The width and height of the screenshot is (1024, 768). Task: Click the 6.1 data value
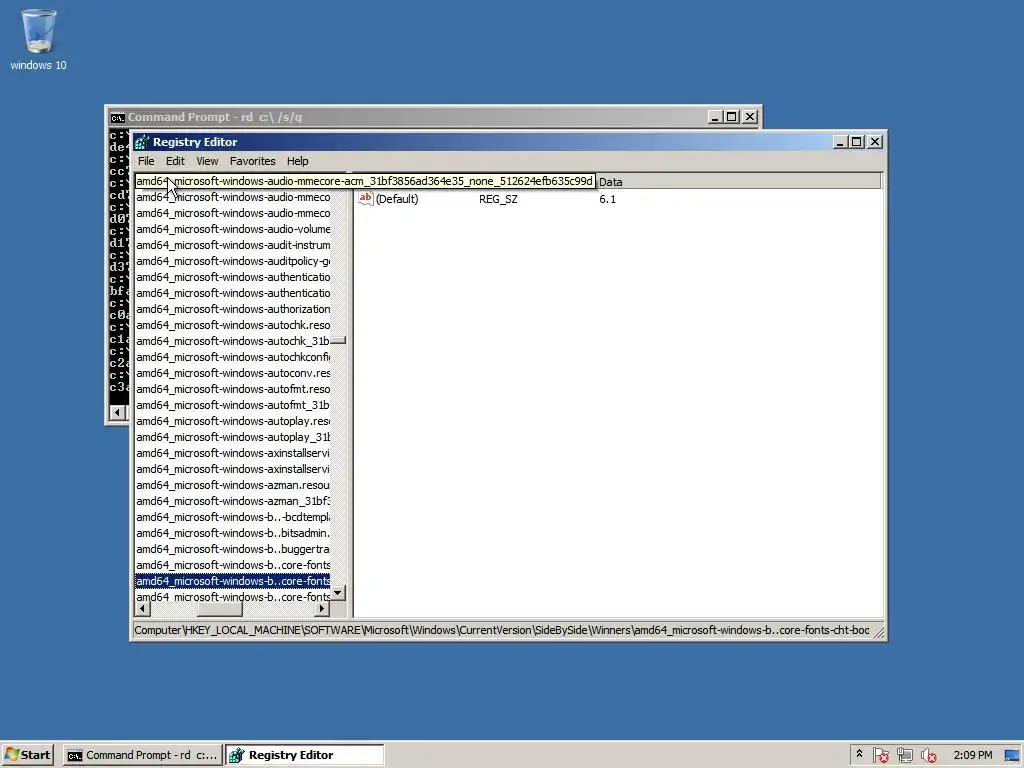coord(607,199)
